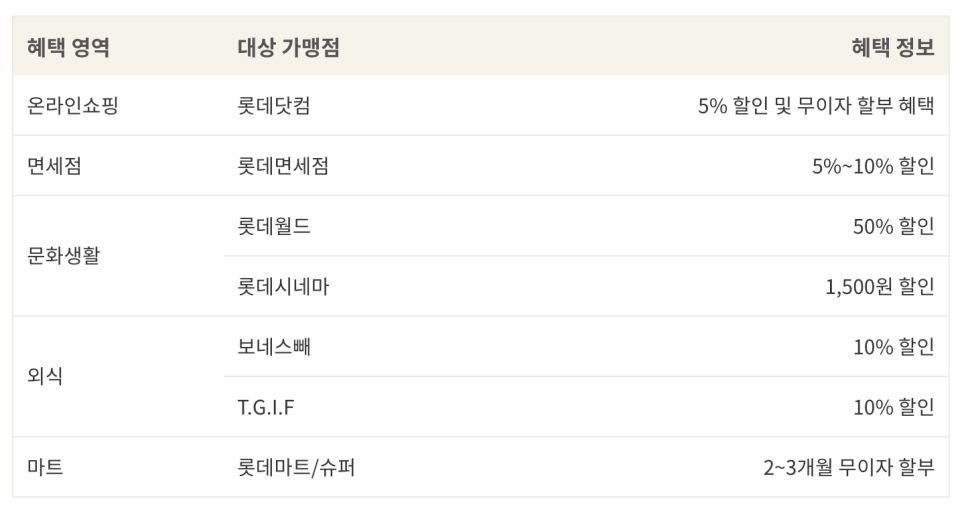Click the 롯데시네마 merchant entry
966x509 pixels.
coord(283,287)
